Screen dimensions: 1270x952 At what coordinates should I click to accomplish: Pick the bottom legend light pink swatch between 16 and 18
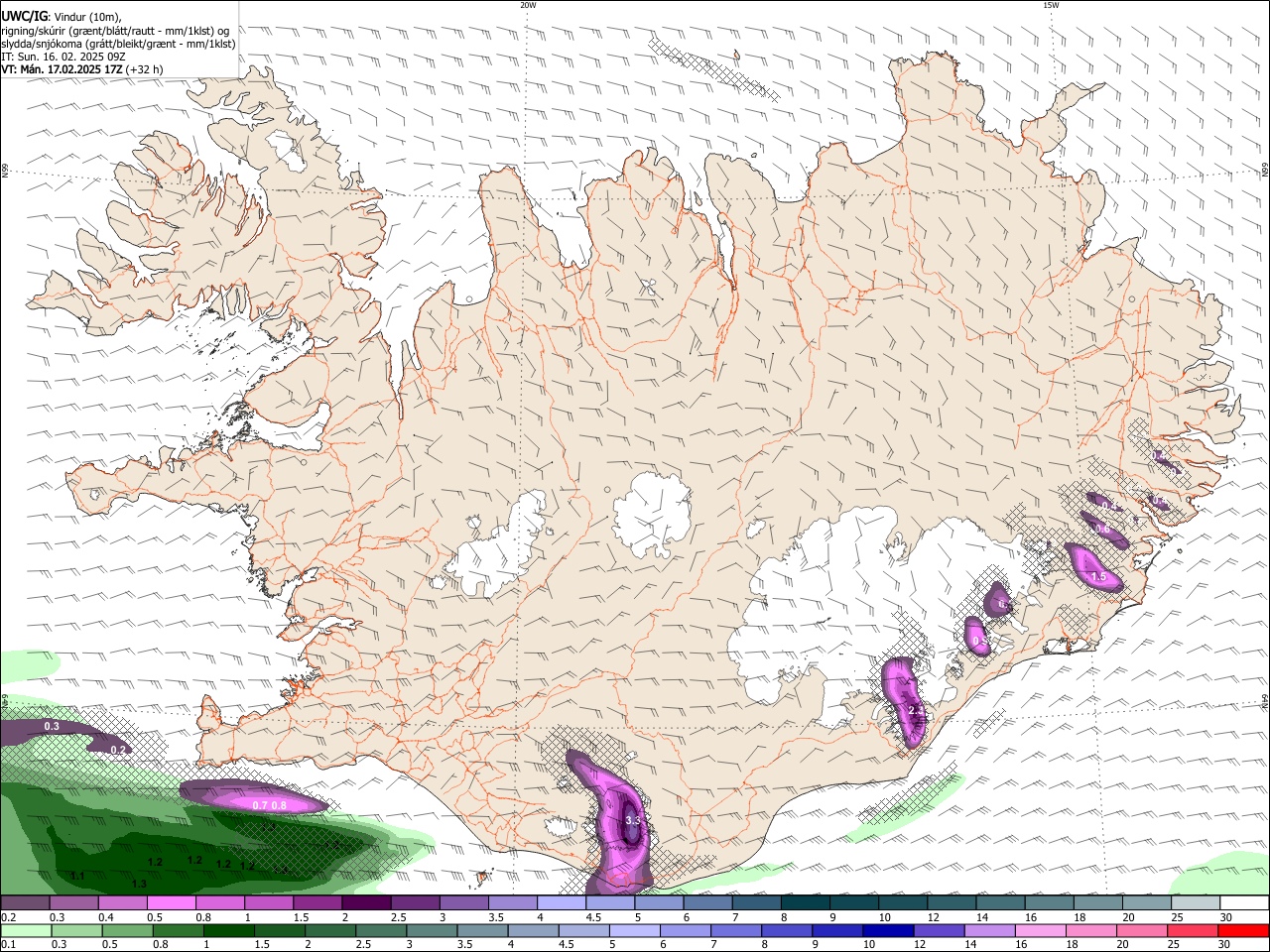(x=1039, y=930)
